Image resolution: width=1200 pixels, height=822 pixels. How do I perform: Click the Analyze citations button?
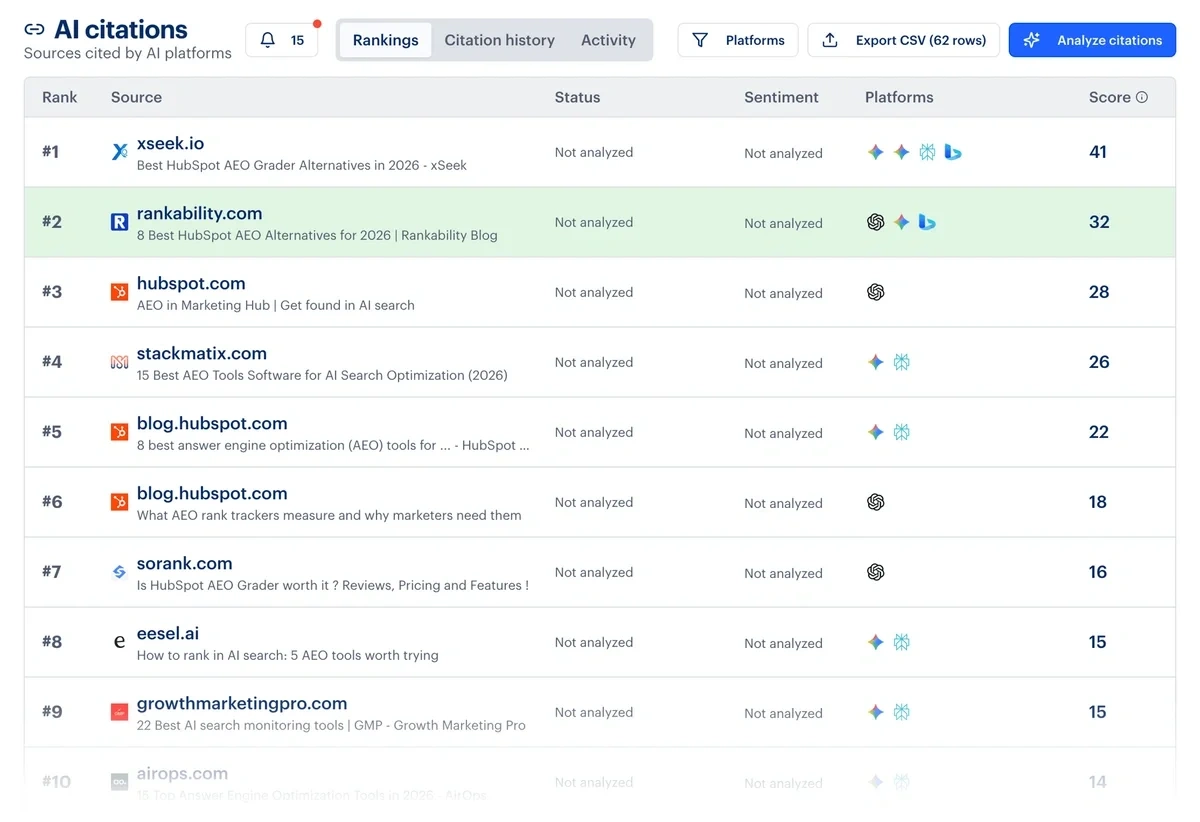[x=1092, y=40]
